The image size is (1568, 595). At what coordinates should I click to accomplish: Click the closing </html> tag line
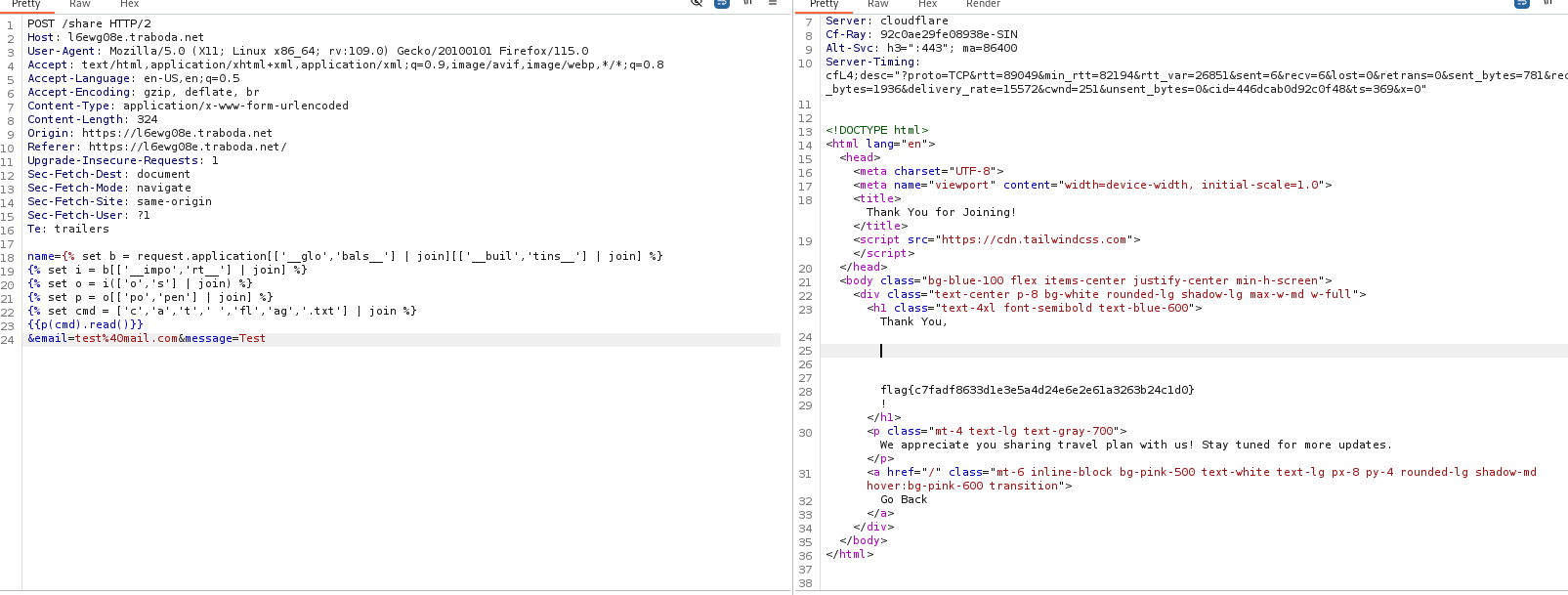click(x=850, y=554)
